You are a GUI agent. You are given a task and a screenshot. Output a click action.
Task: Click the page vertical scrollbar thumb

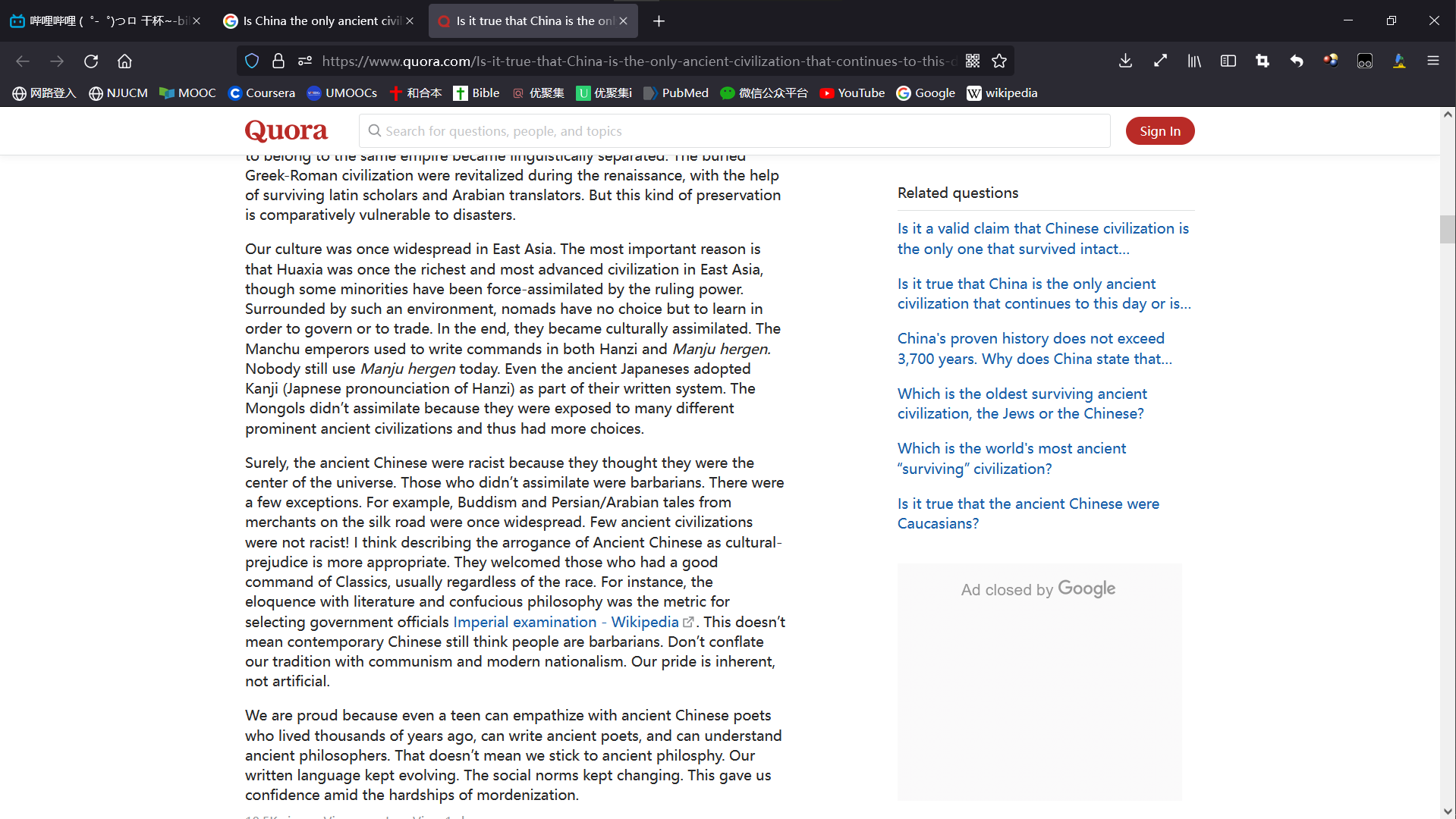[1448, 230]
